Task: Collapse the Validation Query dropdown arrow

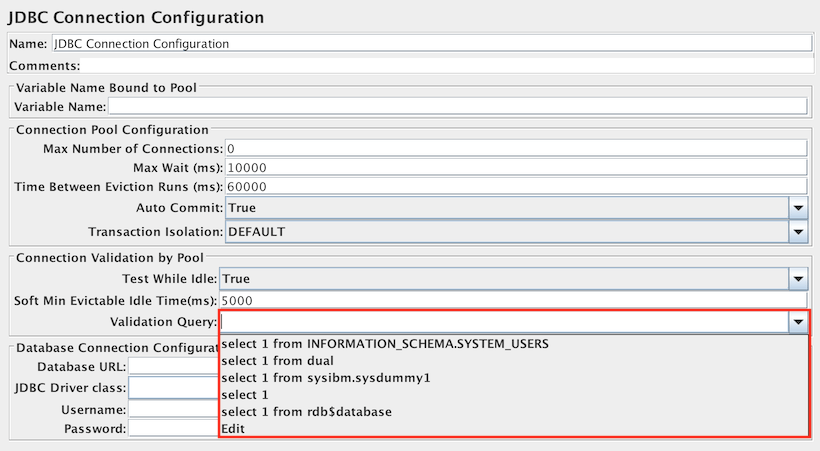Action: (x=797, y=322)
